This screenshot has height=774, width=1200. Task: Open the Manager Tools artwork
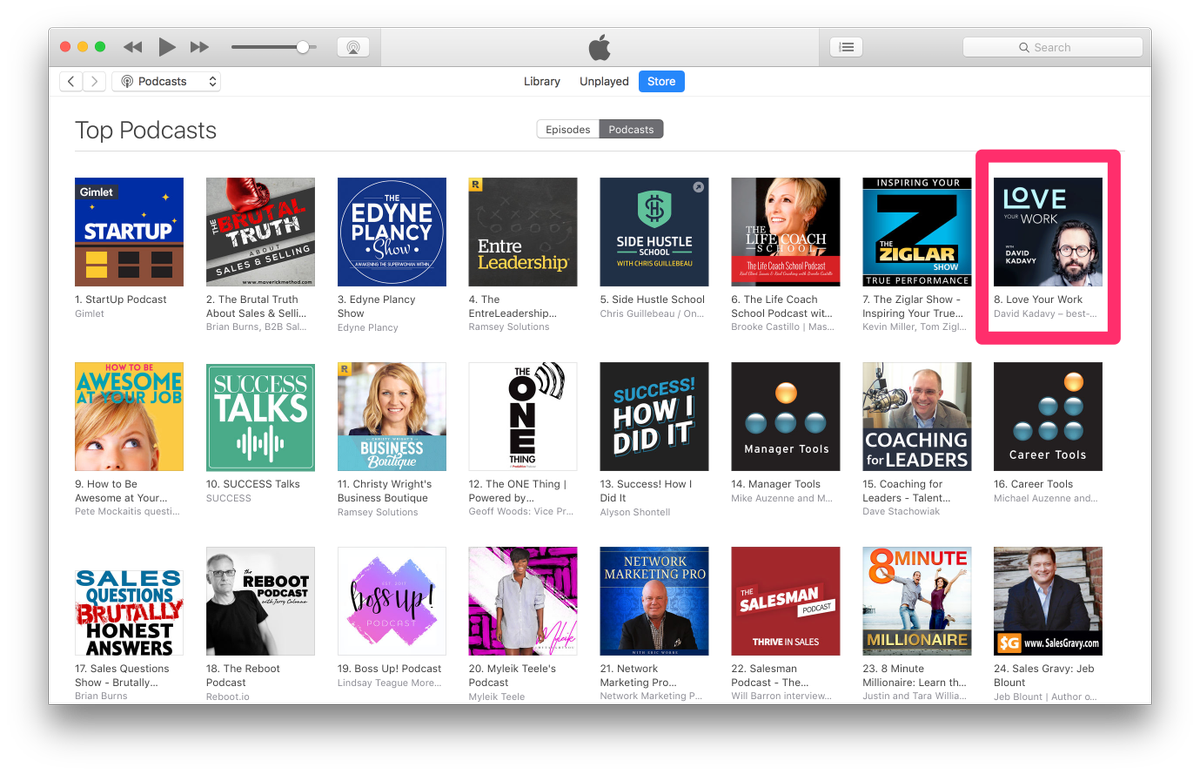tap(785, 416)
